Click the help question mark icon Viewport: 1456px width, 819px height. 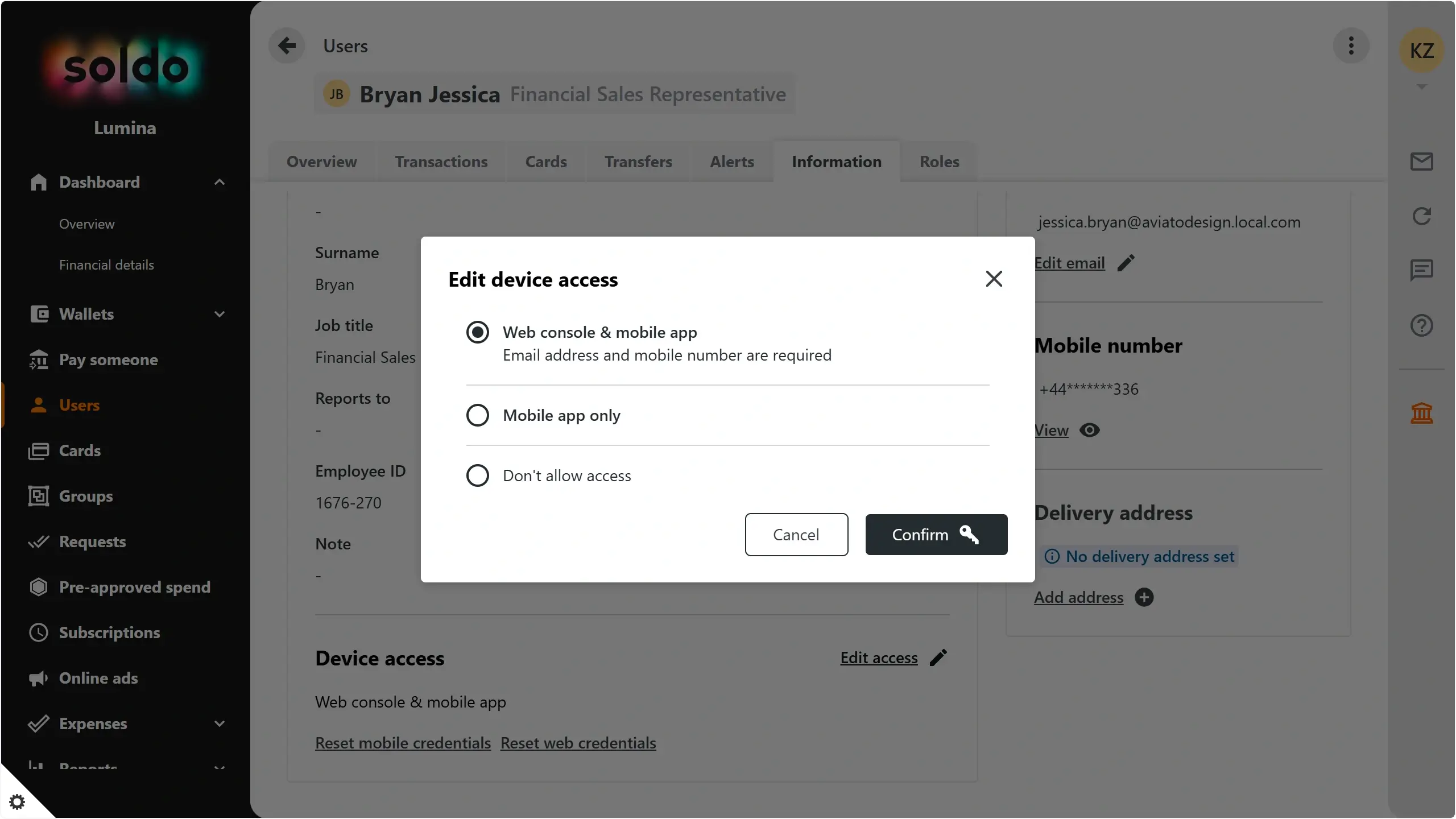tap(1421, 325)
